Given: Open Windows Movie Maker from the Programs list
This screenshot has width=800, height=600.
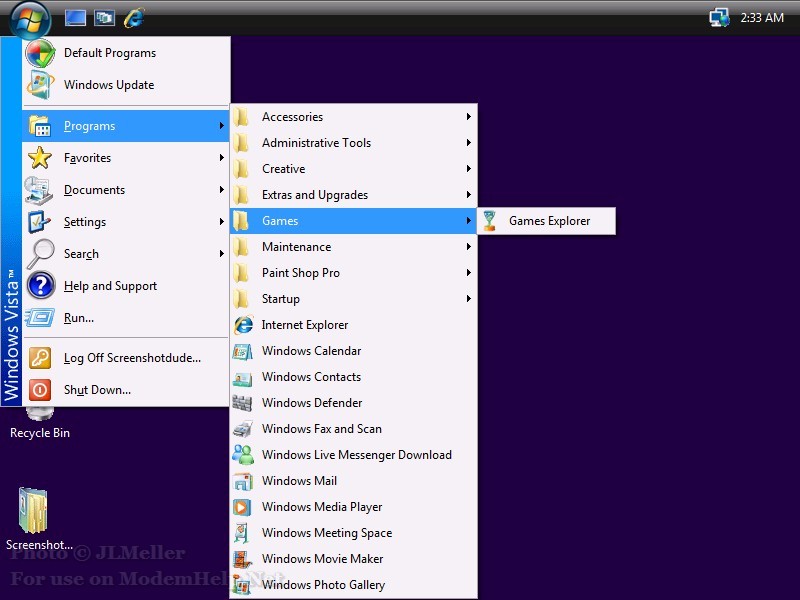Looking at the screenshot, I should click(x=322, y=559).
